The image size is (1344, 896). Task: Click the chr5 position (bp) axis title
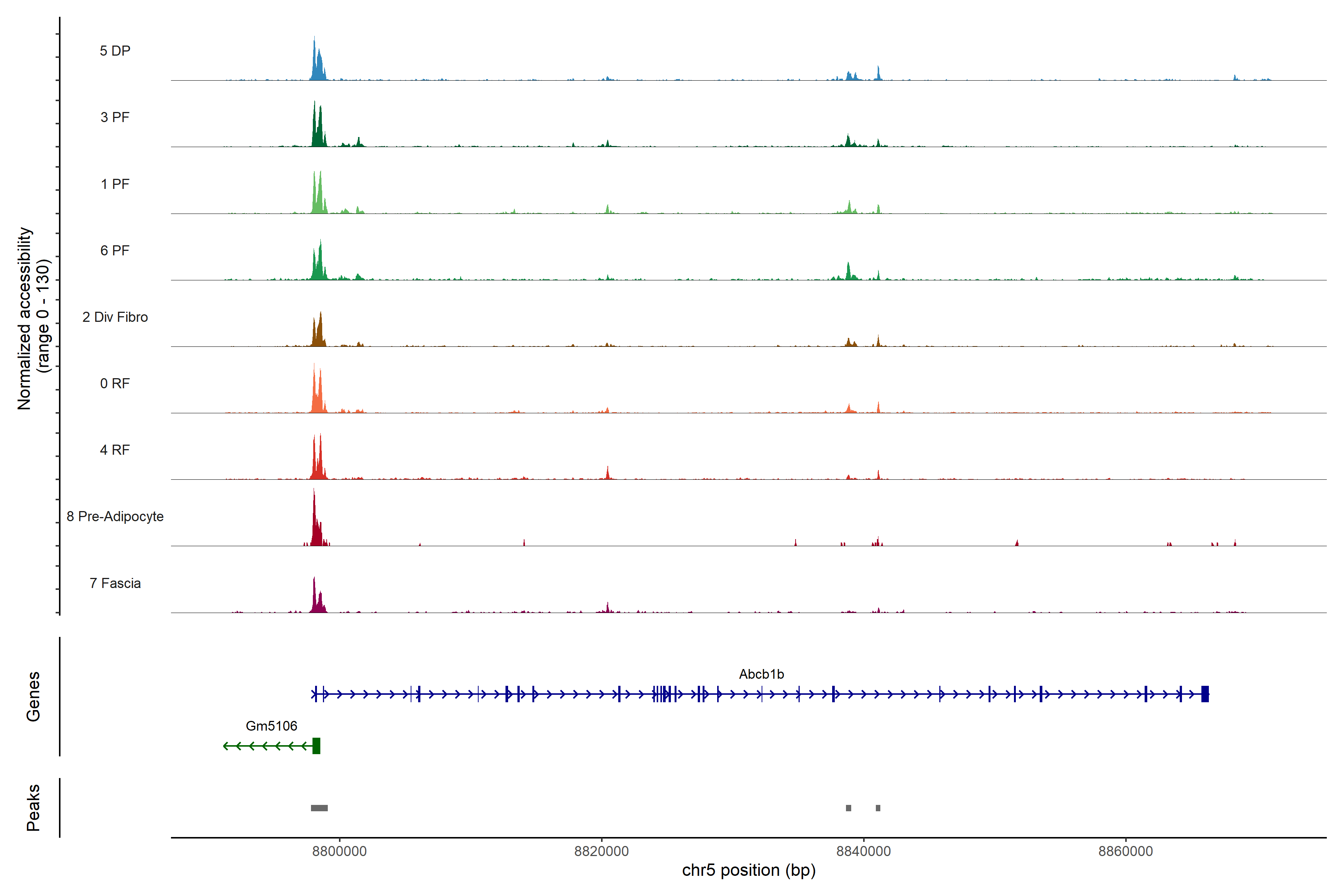click(x=749, y=870)
